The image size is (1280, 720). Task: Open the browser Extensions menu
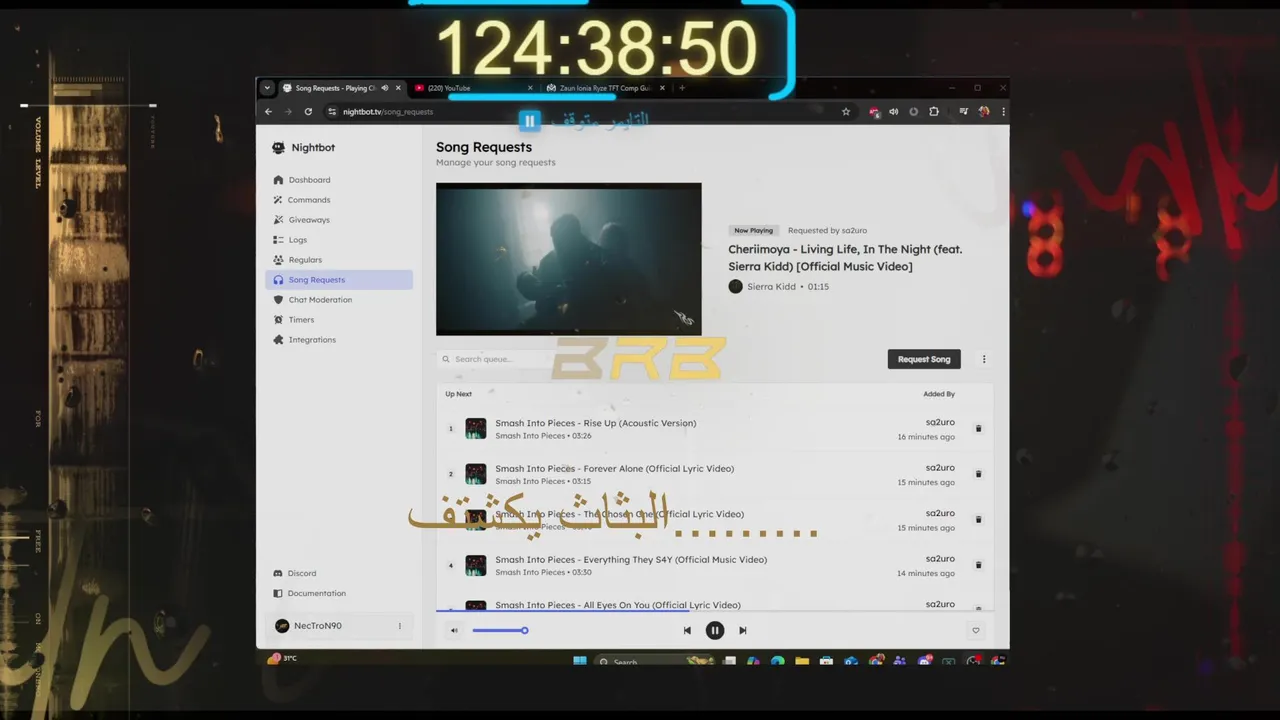click(933, 112)
